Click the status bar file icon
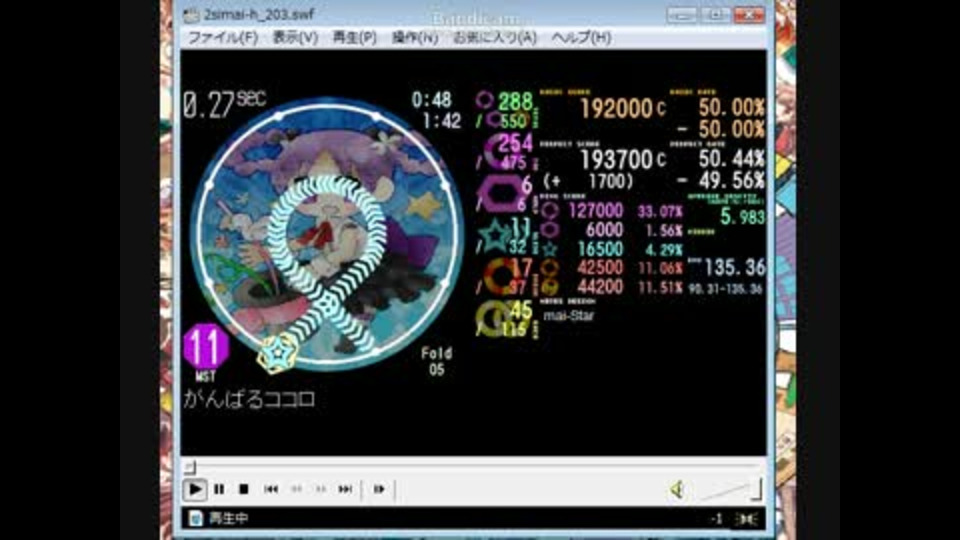 click(x=195, y=519)
